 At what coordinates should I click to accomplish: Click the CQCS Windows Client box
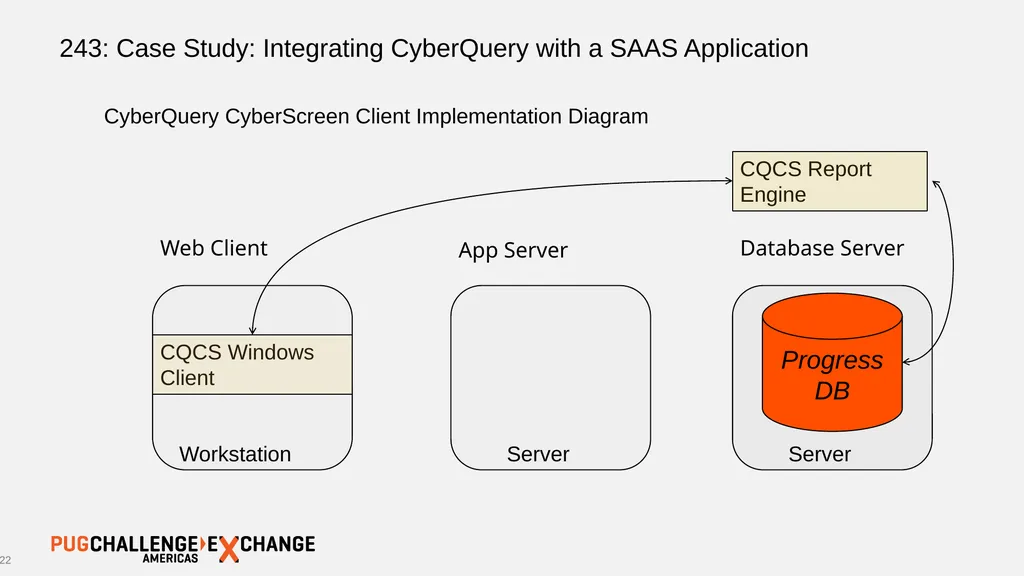tap(252, 364)
